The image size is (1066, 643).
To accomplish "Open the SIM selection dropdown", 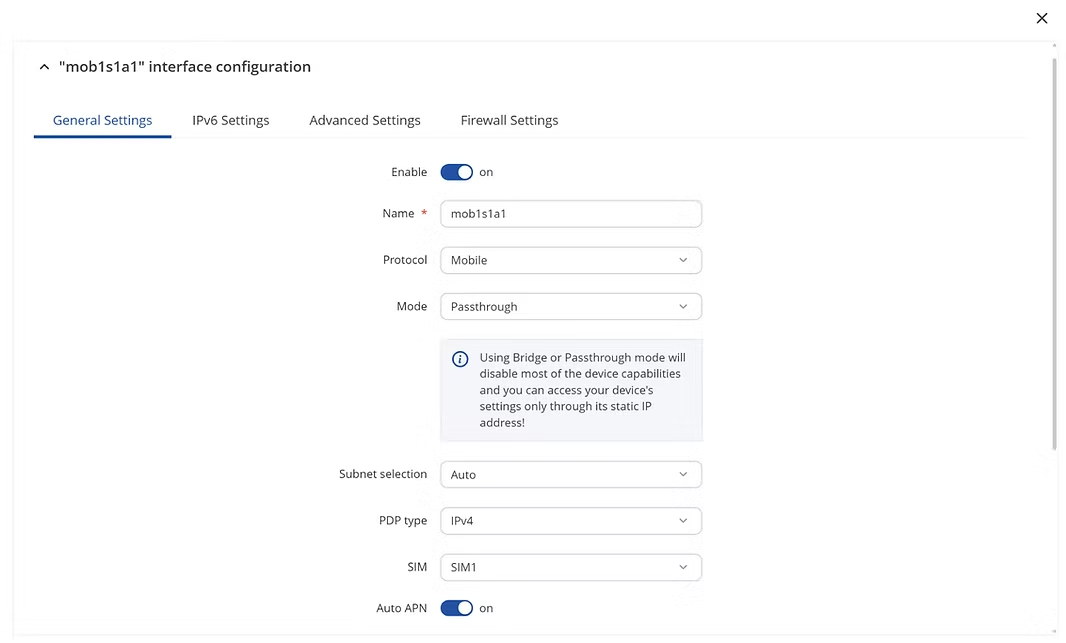I will tap(570, 568).
